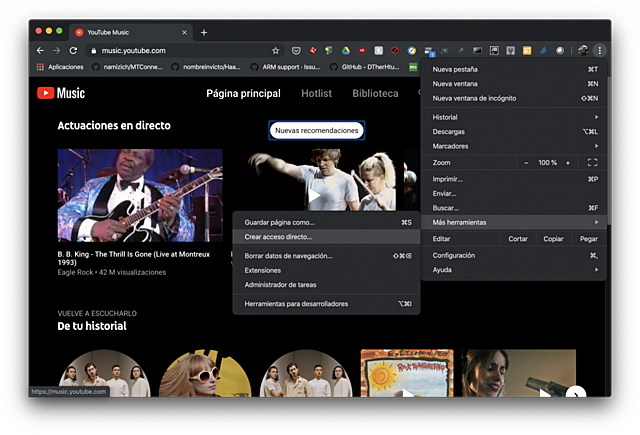Click the Zoom 100 % value

547,162
